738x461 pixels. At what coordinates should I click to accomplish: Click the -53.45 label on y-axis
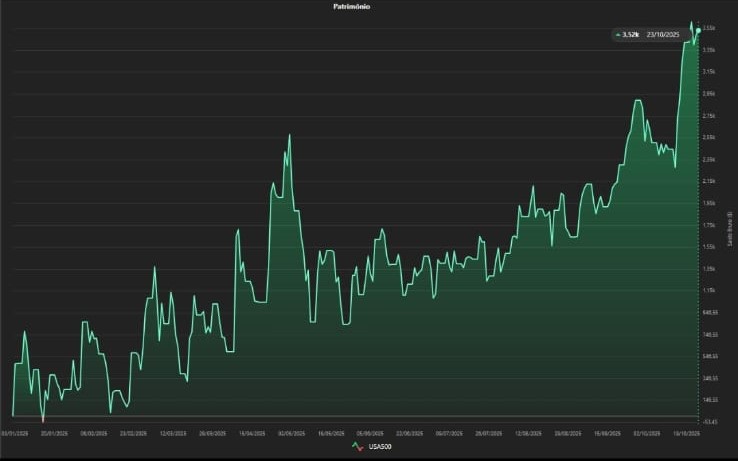(709, 422)
